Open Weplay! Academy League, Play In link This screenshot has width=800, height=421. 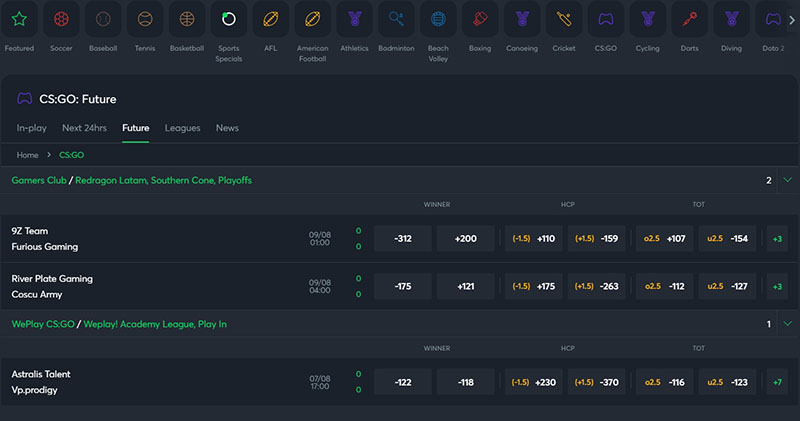[x=155, y=324]
